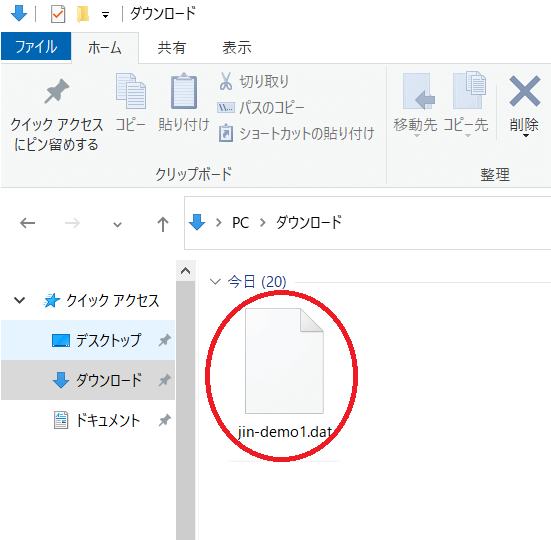Viewport: 551px width, 540px height.
Task: Go back with the back arrow button
Action: click(27, 223)
